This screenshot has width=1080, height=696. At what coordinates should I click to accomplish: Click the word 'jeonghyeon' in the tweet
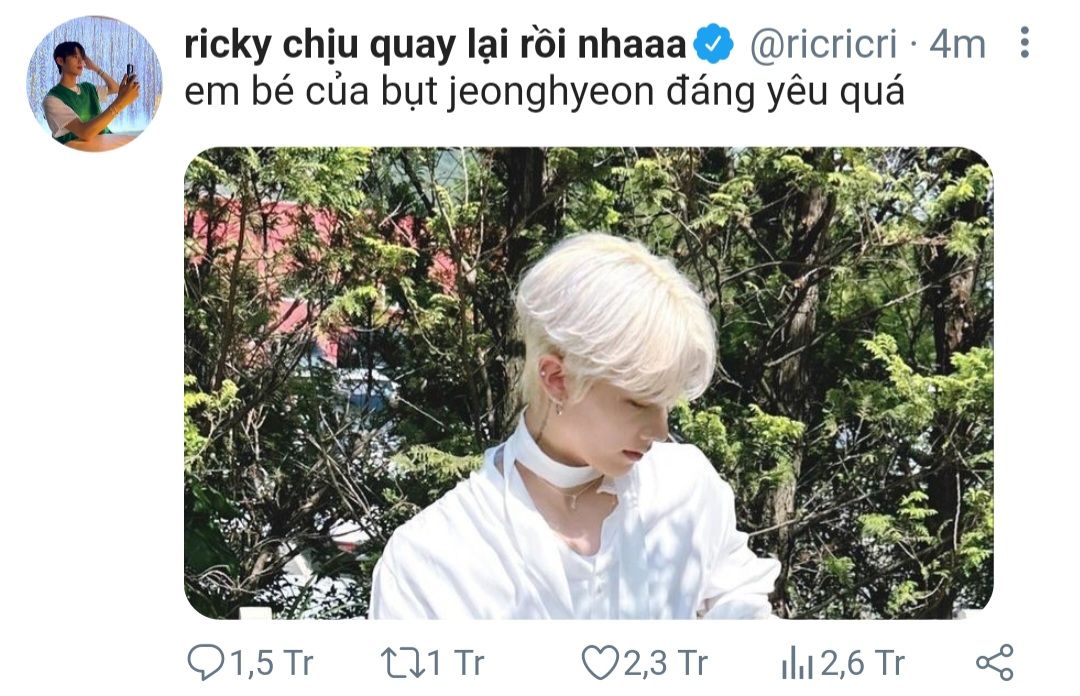coord(551,94)
